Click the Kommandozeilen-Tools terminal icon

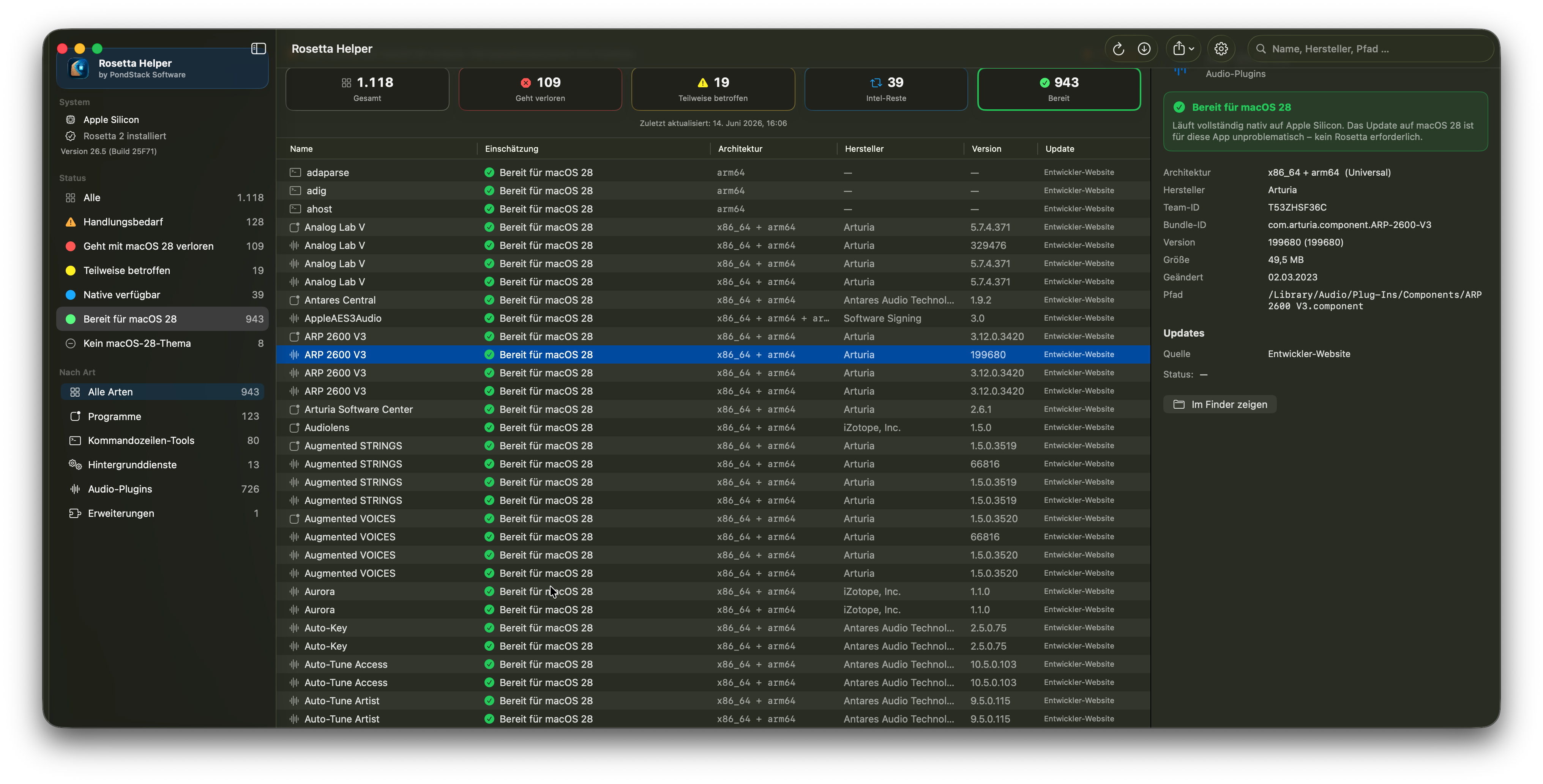(75, 441)
